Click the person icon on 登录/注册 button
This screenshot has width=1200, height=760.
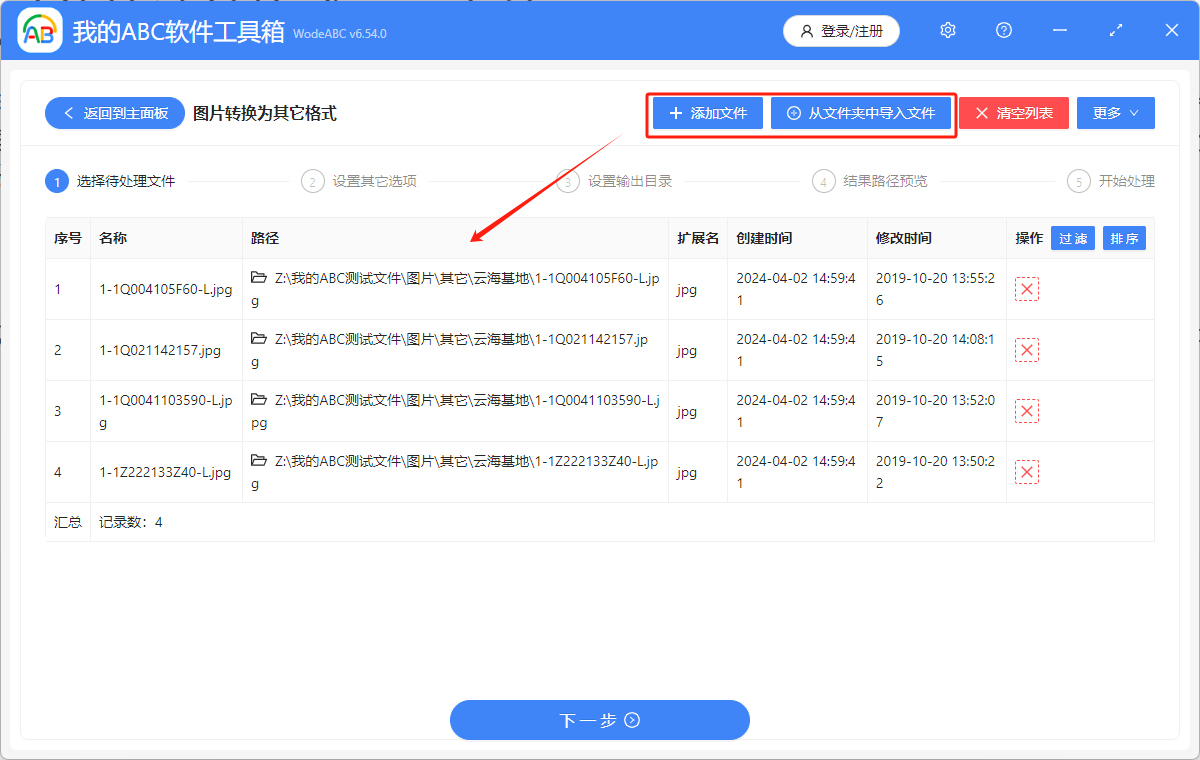click(x=807, y=31)
